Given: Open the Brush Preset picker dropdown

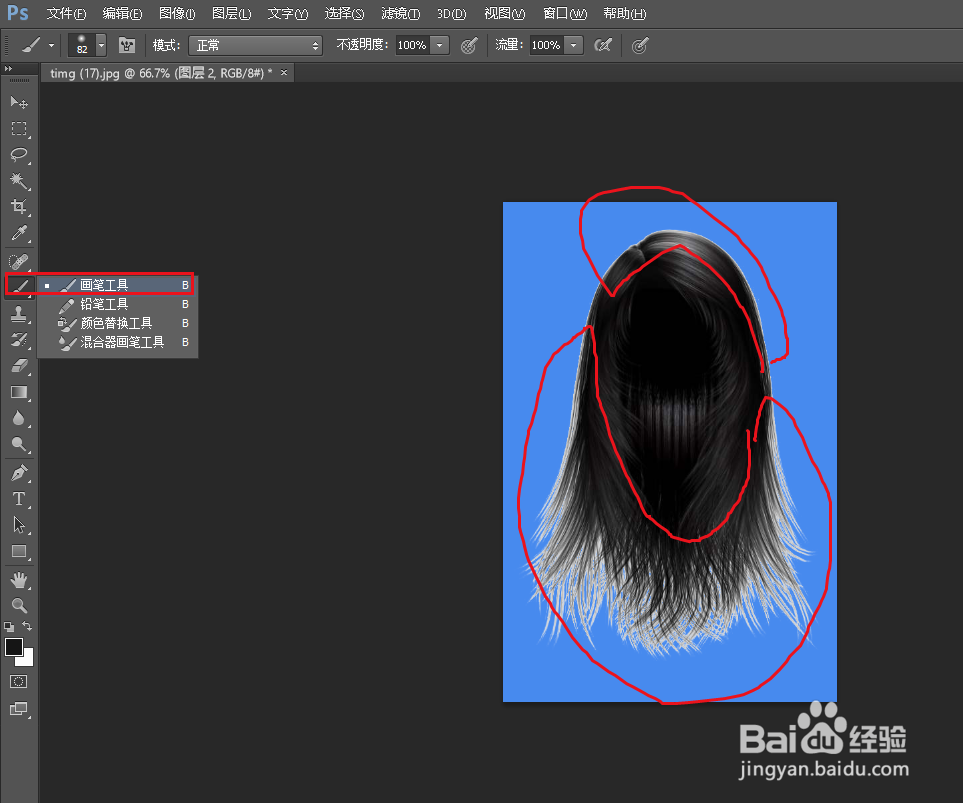Looking at the screenshot, I should (101, 45).
